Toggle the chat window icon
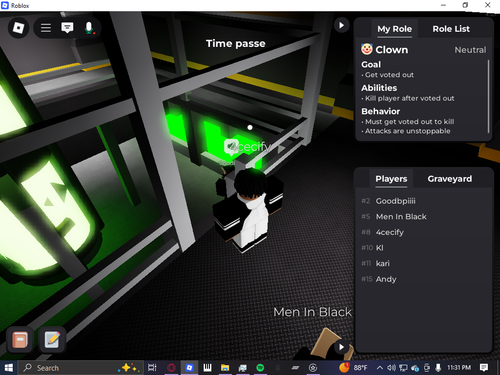The image size is (500, 375). click(67, 28)
